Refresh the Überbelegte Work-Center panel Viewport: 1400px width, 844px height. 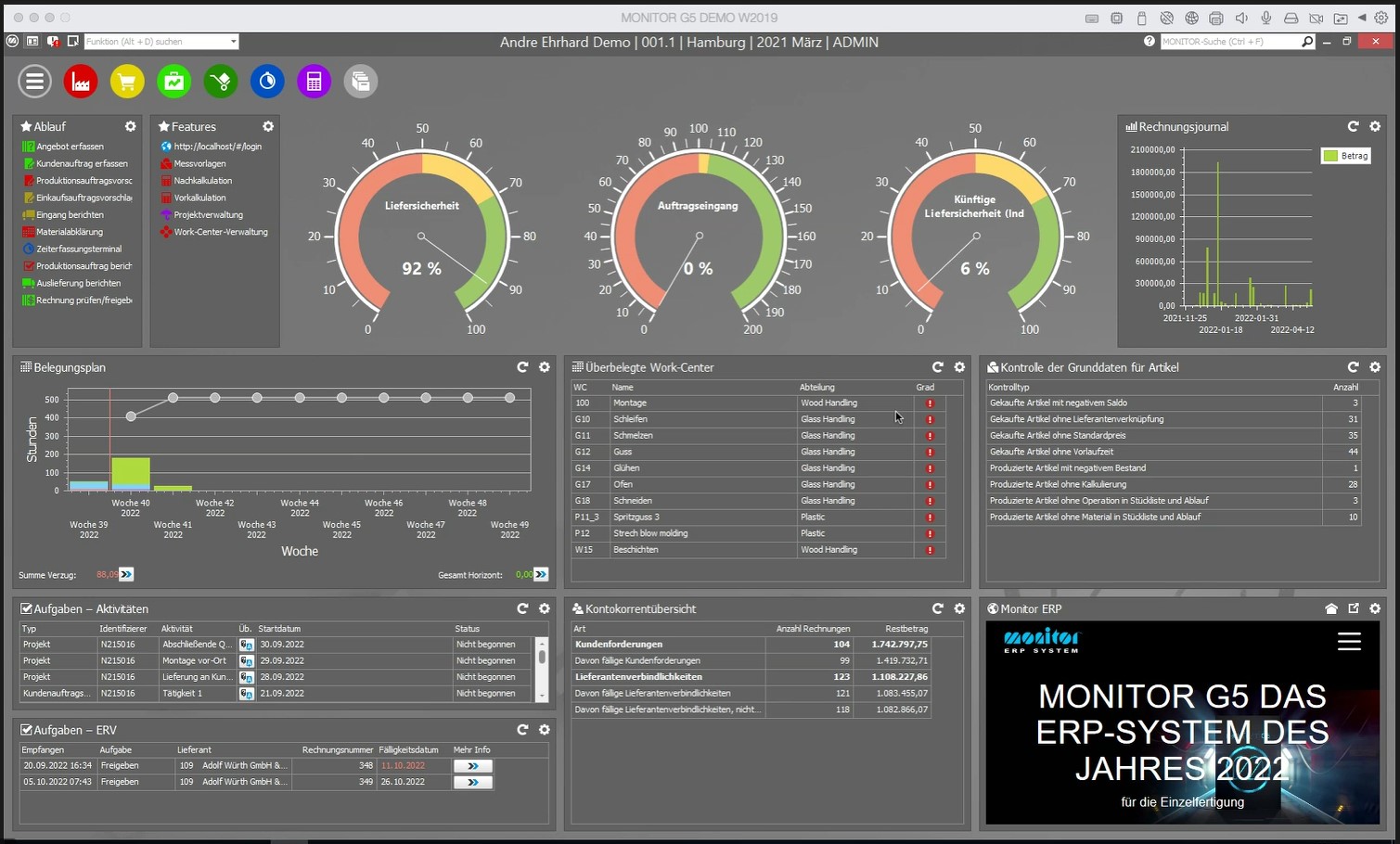point(937,367)
